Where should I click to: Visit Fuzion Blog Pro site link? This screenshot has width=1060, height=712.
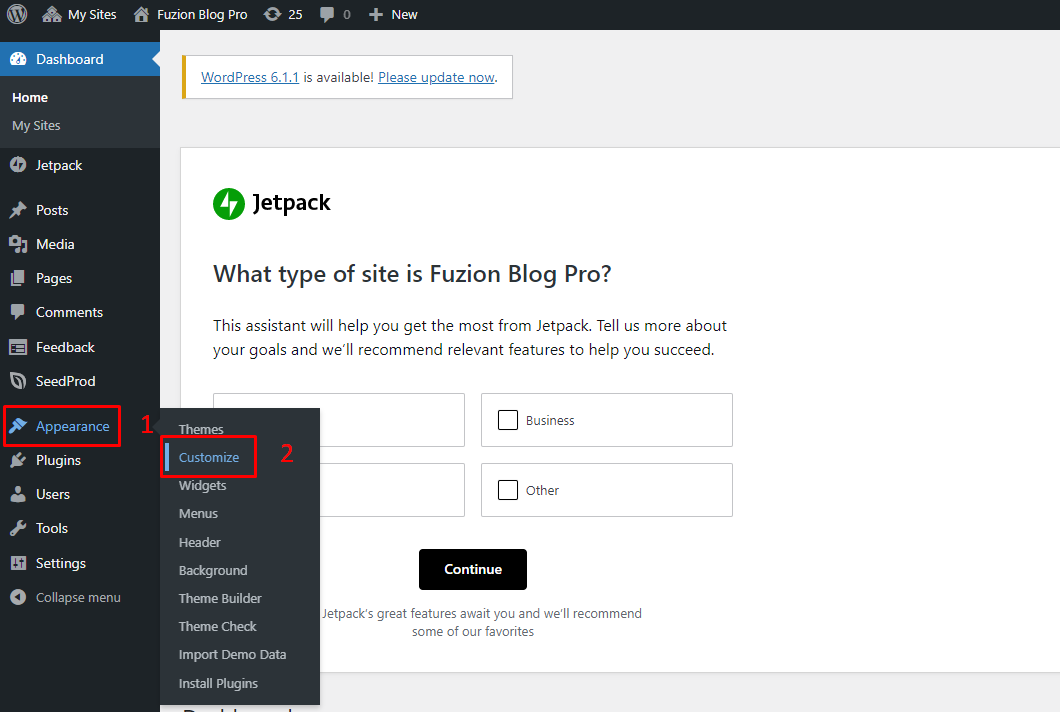pyautogui.click(x=202, y=14)
